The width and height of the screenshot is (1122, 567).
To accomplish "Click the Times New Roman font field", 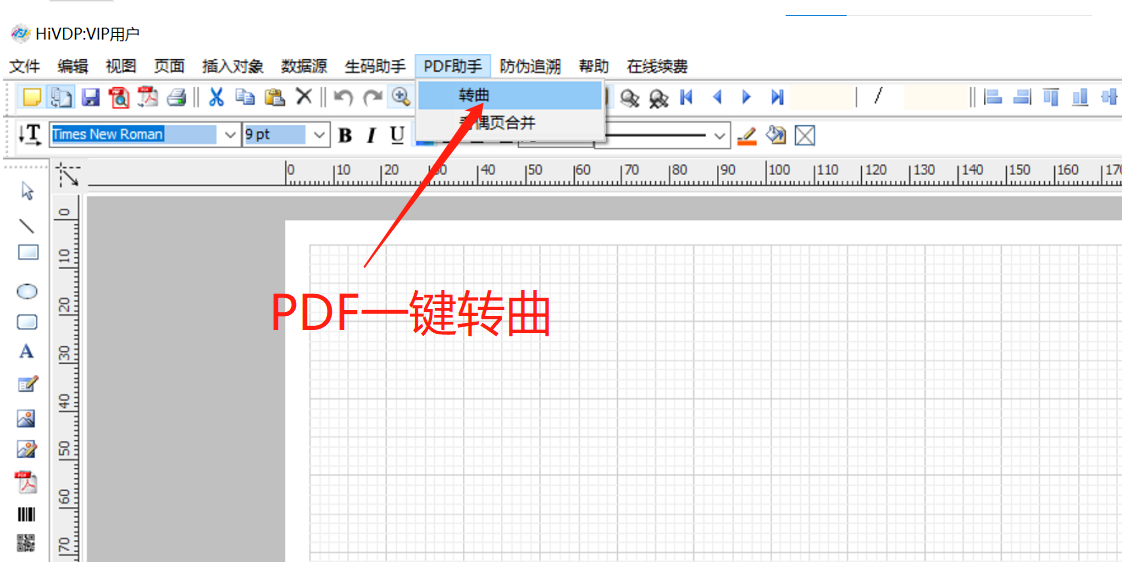I will [135, 135].
